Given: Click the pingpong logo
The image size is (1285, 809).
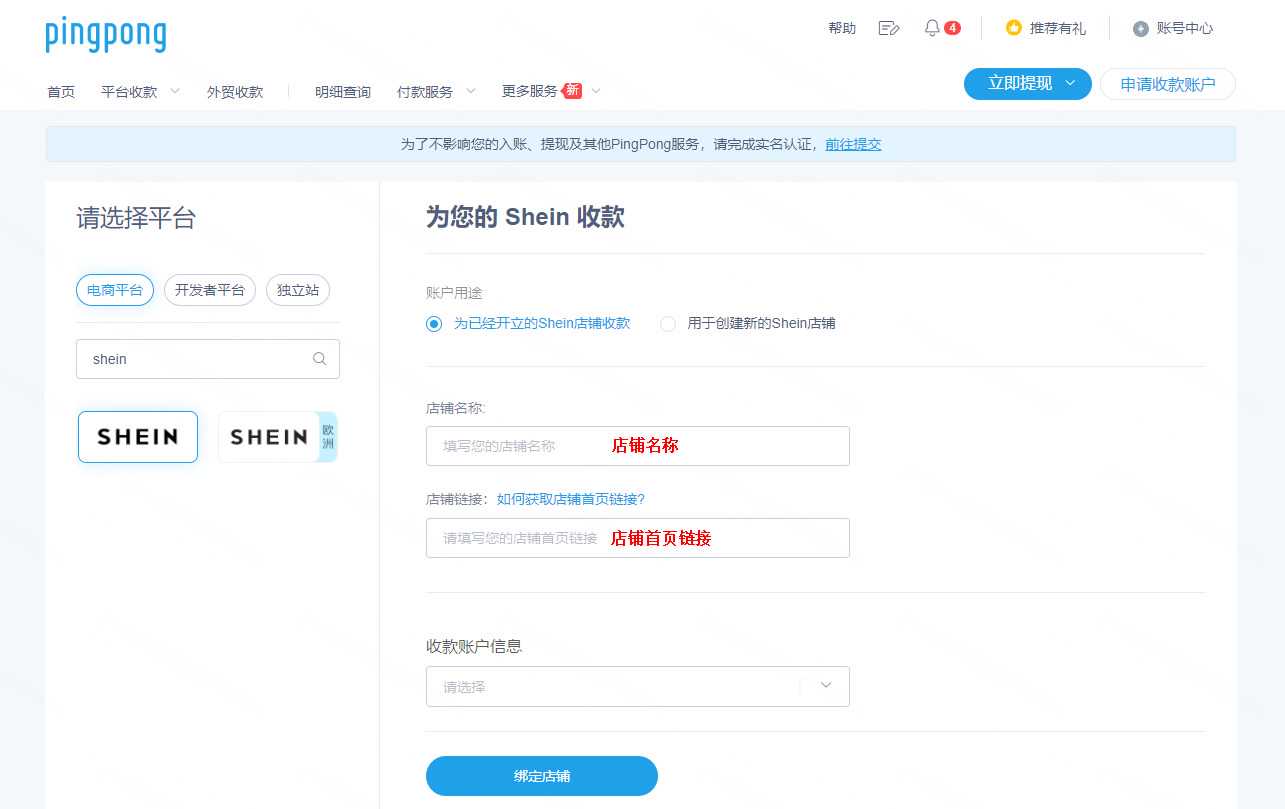Looking at the screenshot, I should (106, 34).
